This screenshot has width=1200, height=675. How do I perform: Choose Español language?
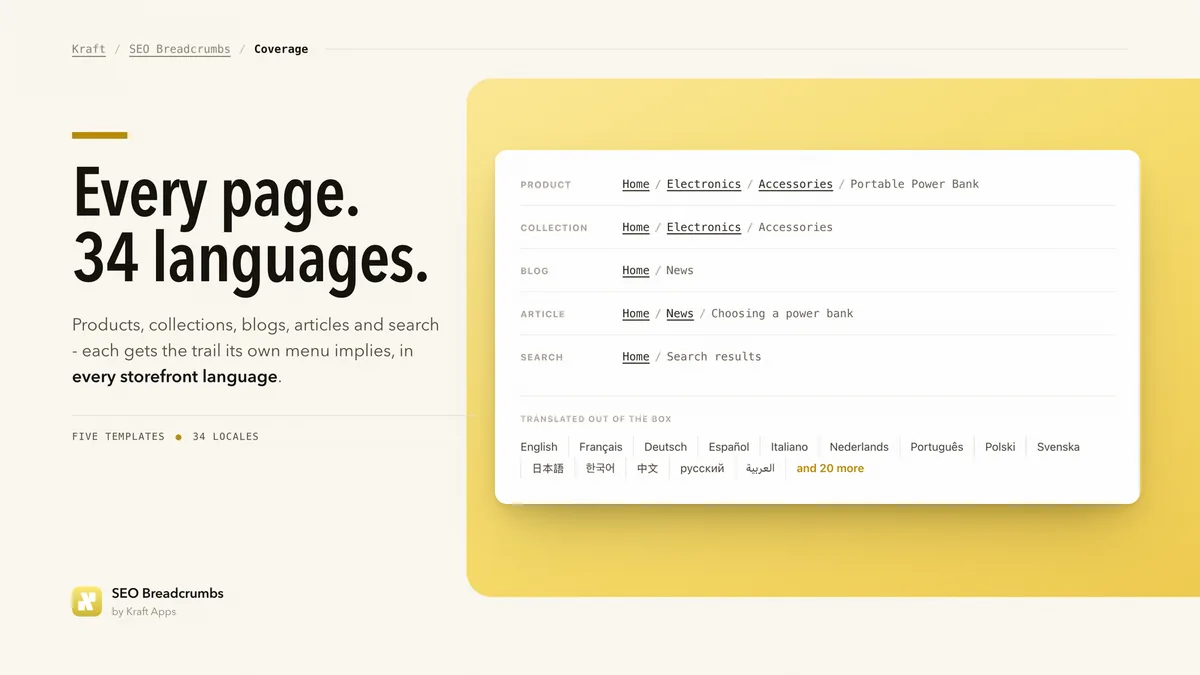(729, 447)
